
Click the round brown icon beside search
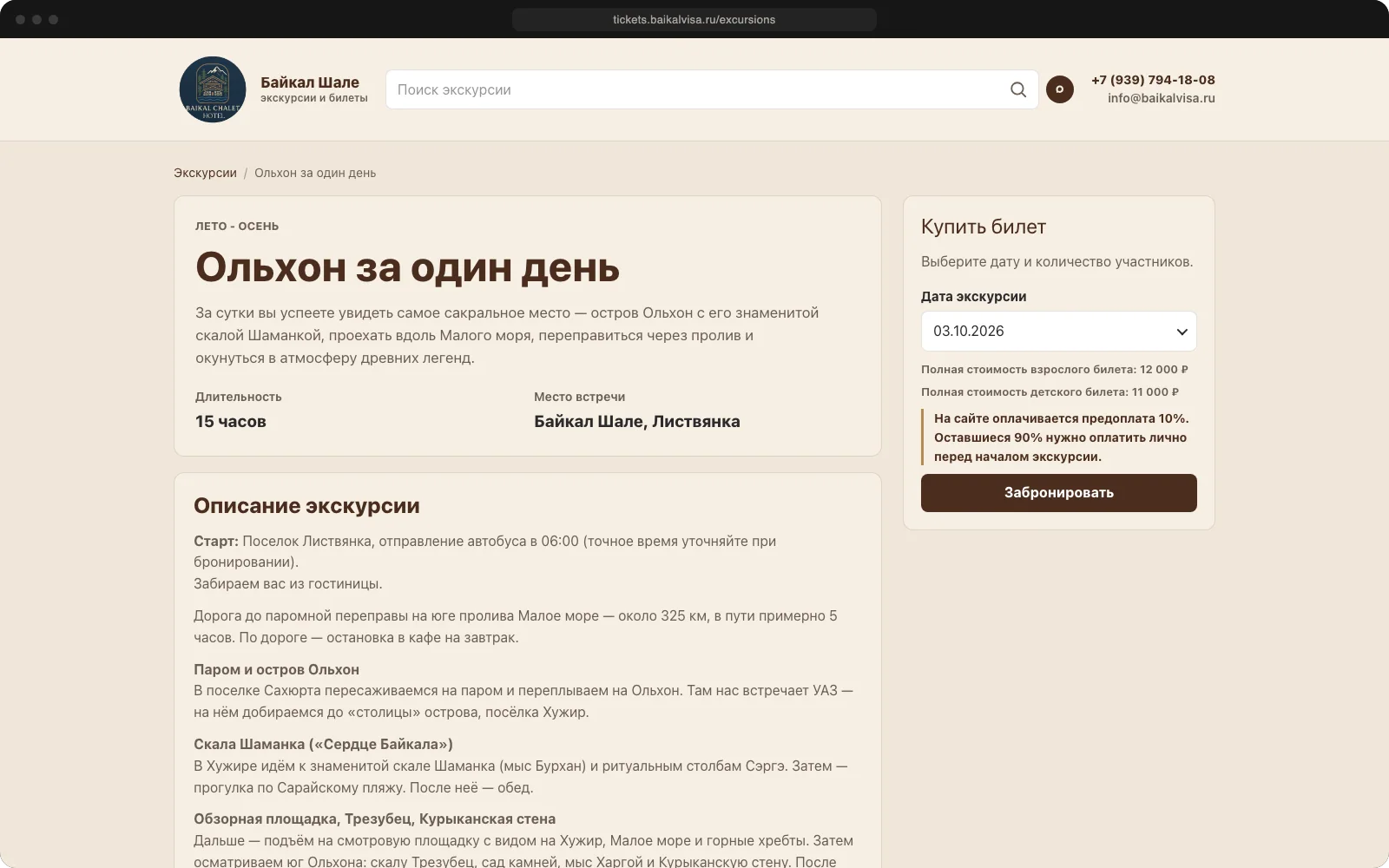(x=1060, y=89)
